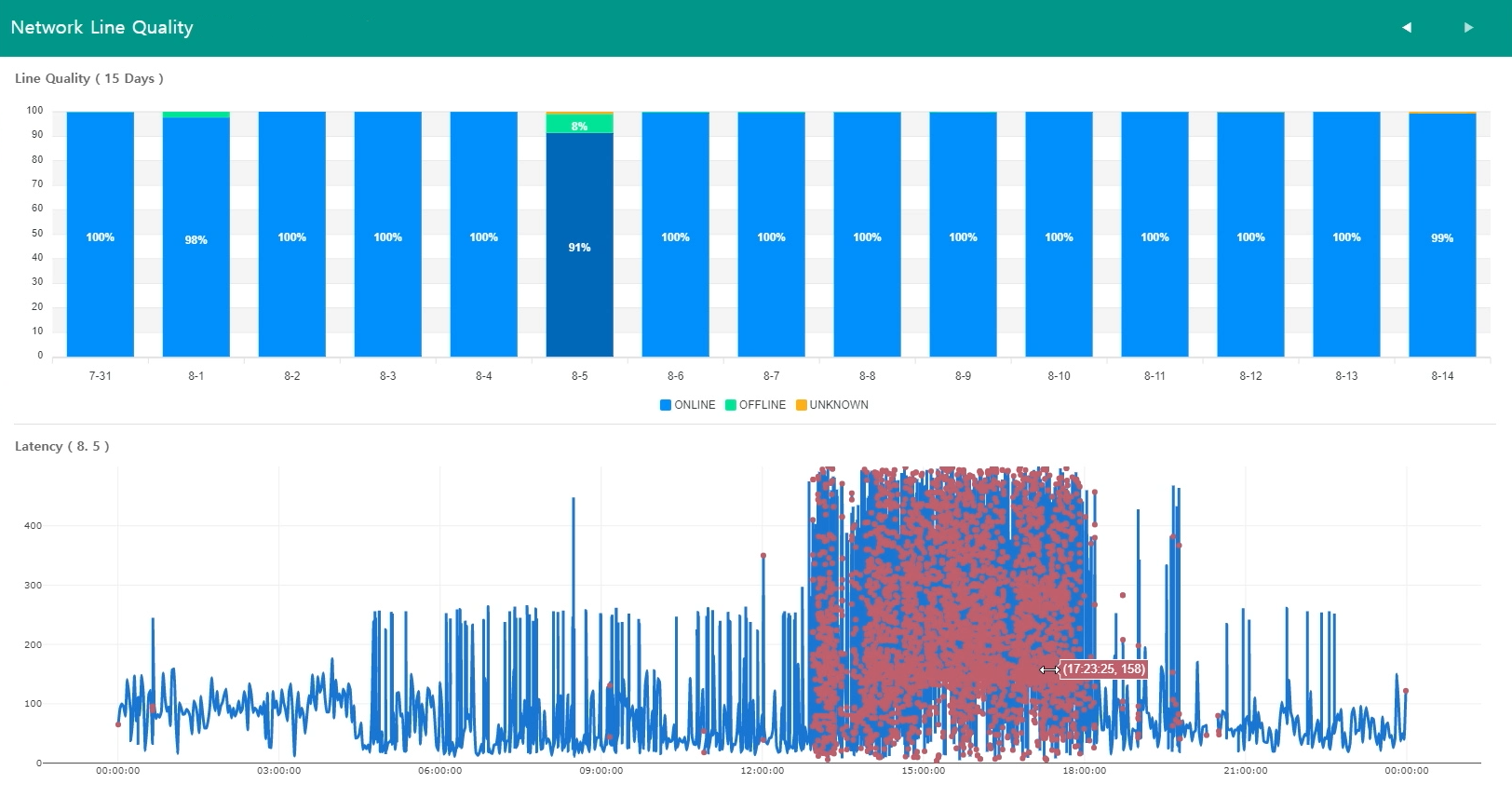Click the 8-10 bar in chart
Viewport: 1512px width, 797px height.
click(x=1059, y=236)
